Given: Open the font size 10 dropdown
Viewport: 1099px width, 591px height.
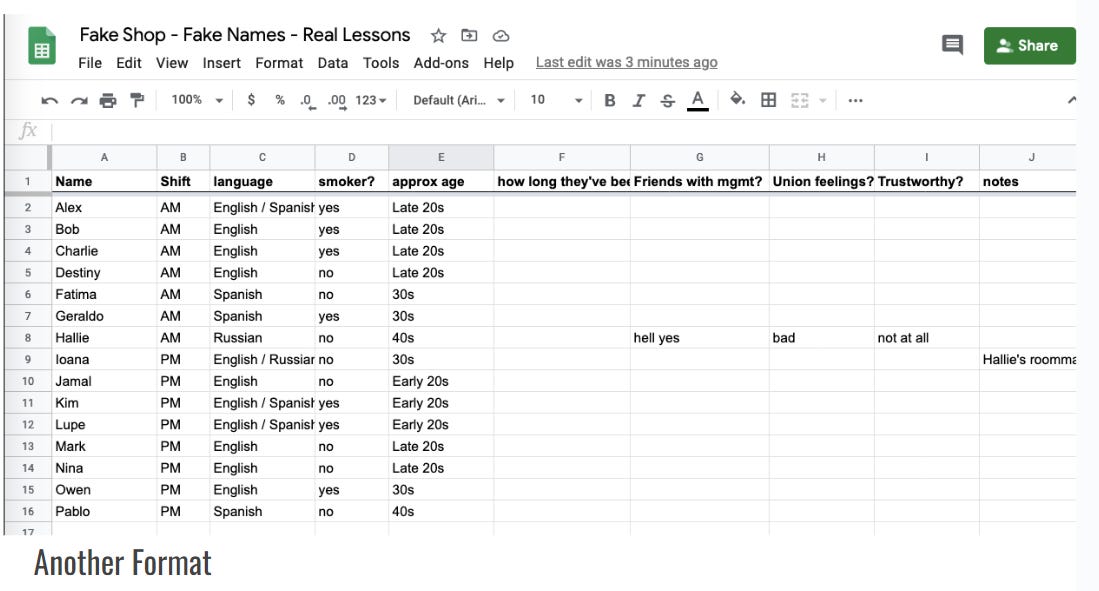Looking at the screenshot, I should 557,100.
